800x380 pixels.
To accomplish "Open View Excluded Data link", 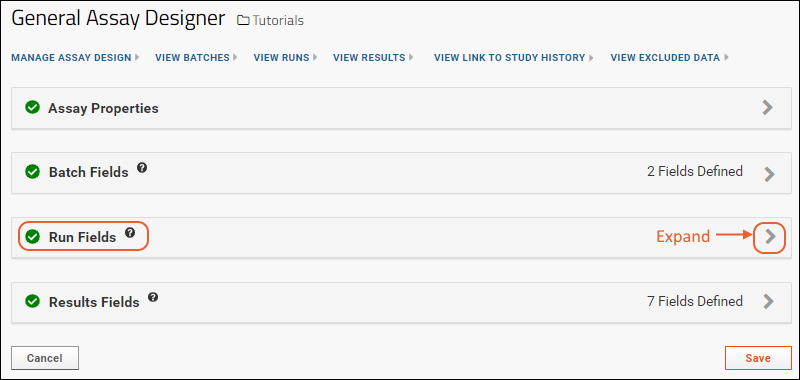I will tap(669, 58).
